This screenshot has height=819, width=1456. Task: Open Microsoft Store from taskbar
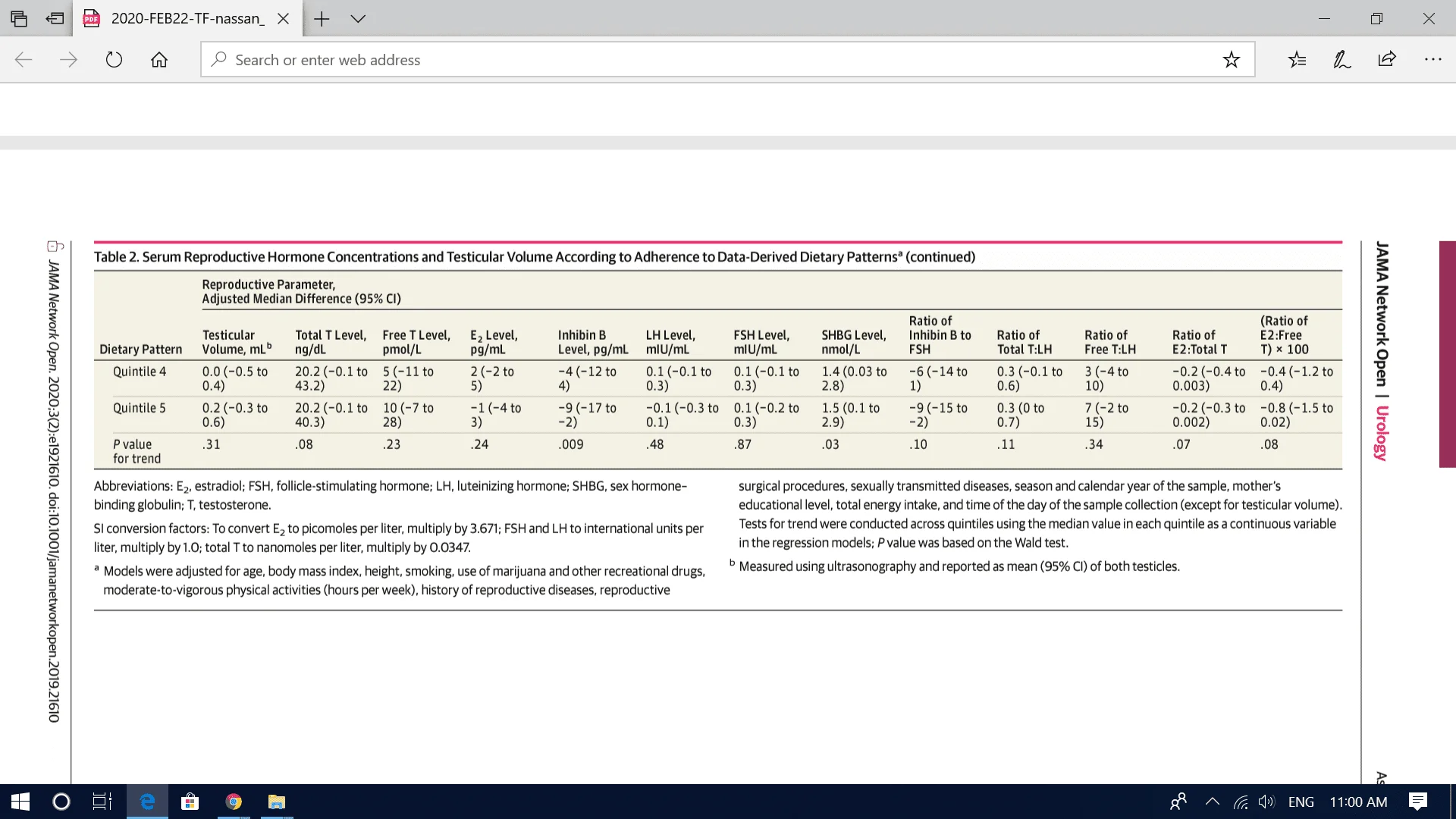point(190,802)
